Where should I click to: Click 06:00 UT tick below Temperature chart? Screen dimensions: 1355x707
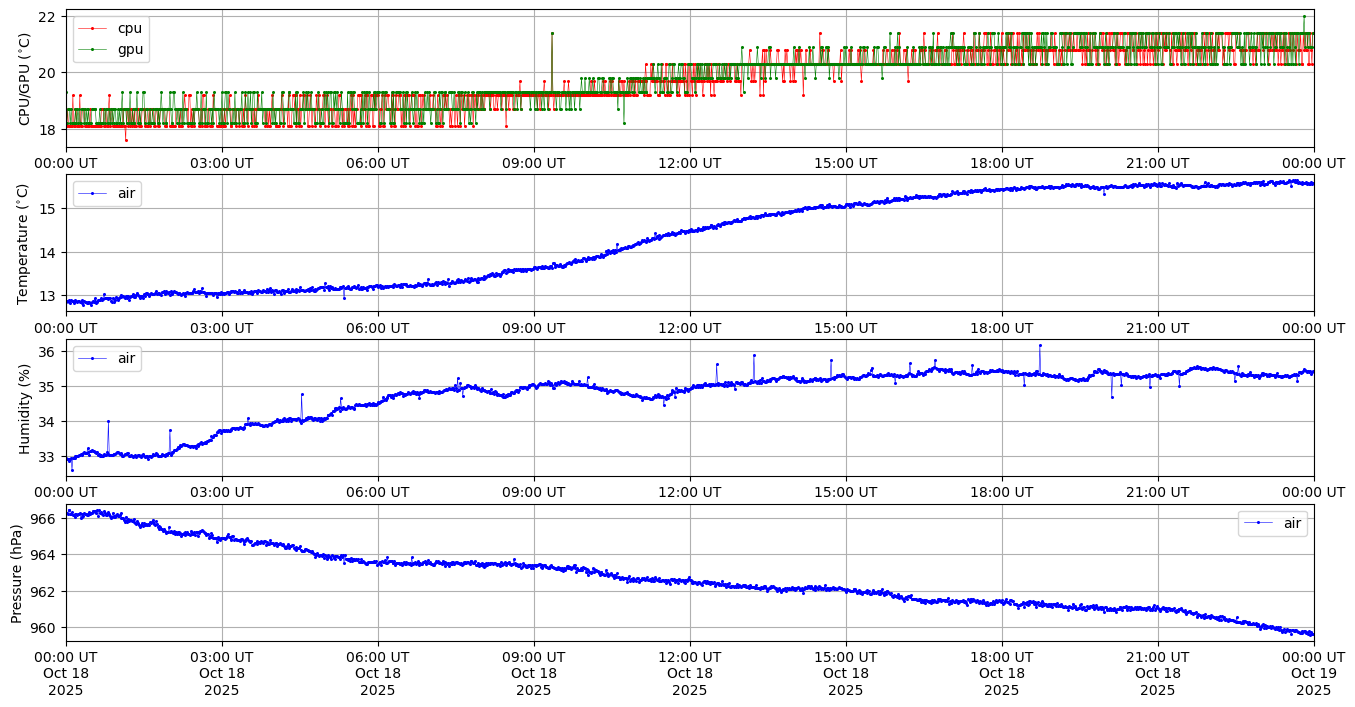(378, 327)
